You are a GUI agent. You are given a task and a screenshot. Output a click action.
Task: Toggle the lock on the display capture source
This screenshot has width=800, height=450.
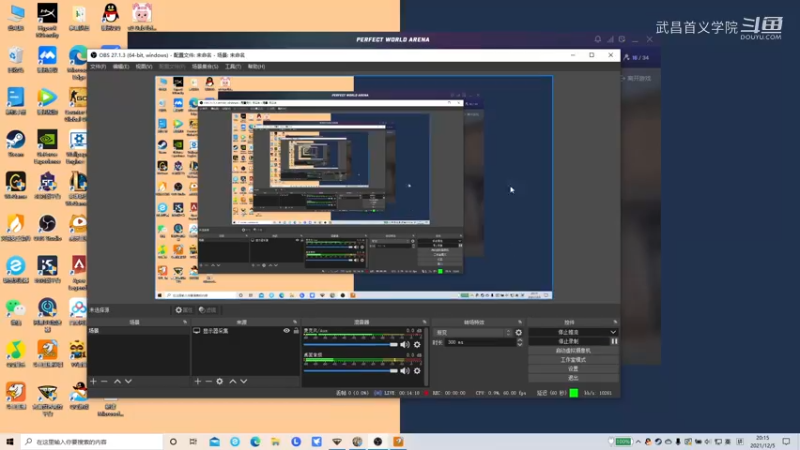pyautogui.click(x=296, y=331)
